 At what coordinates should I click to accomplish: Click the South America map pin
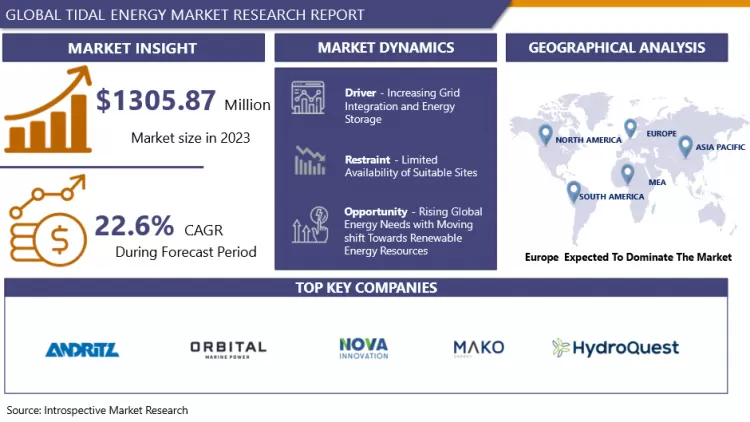click(573, 191)
